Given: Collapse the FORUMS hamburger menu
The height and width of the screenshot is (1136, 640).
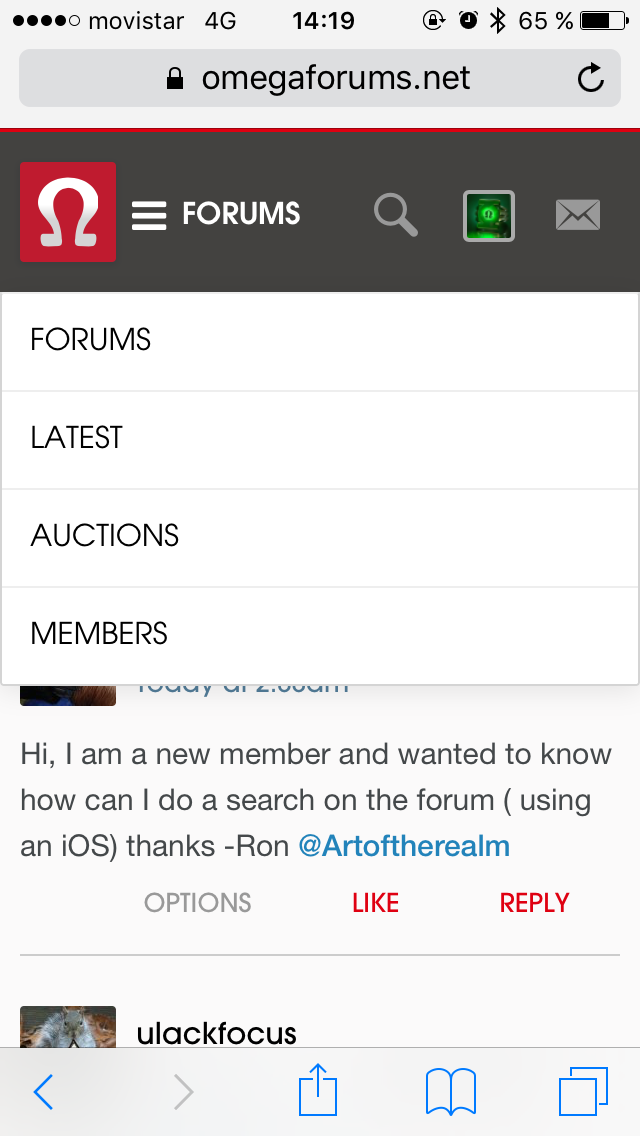Looking at the screenshot, I should coord(149,214).
